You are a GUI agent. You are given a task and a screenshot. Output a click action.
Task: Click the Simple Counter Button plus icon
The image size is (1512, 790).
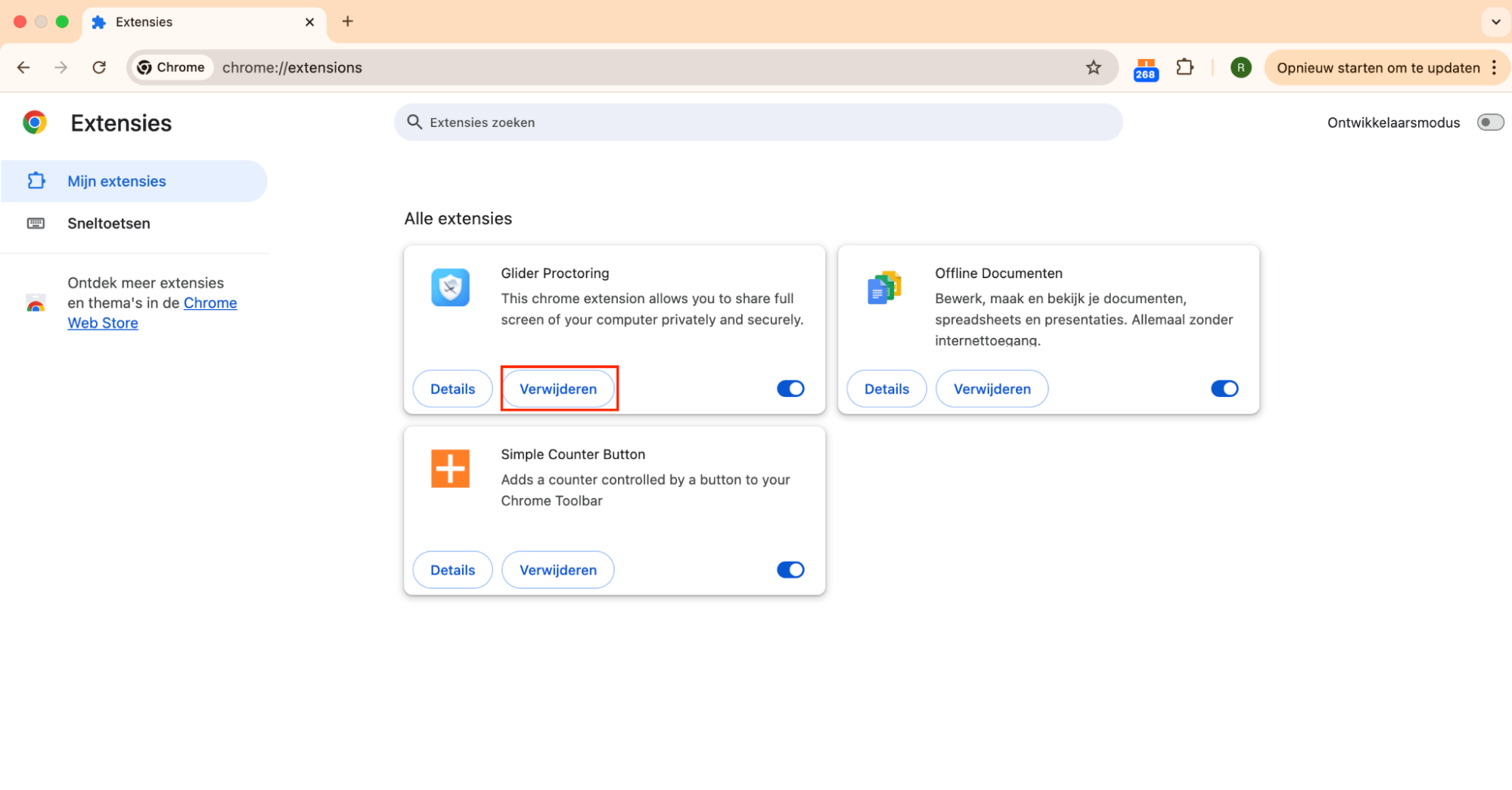click(450, 469)
